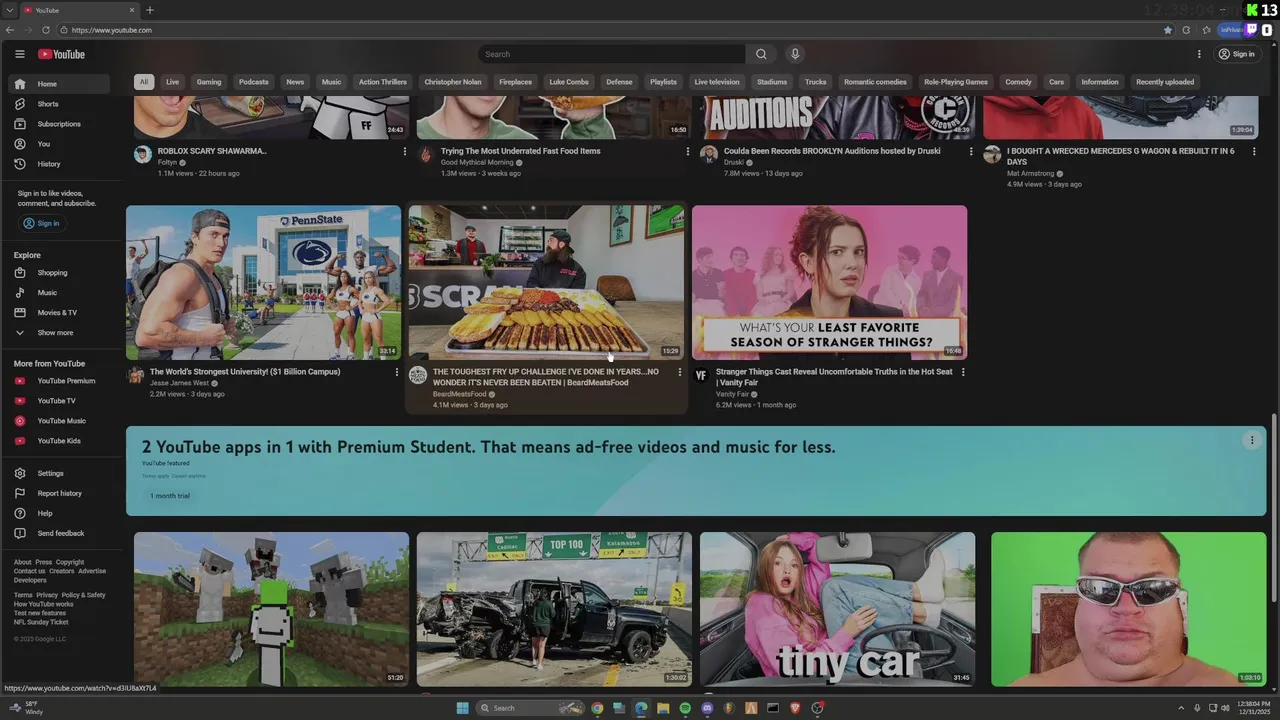Viewport: 1280px width, 720px height.
Task: Open options for World's Strongest University video
Action: [397, 372]
